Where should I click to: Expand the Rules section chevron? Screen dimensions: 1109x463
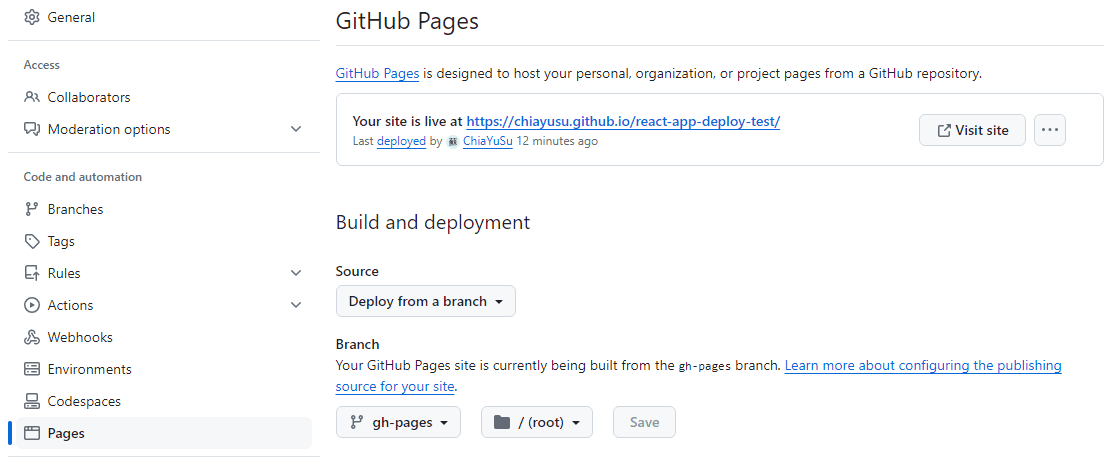click(x=296, y=273)
